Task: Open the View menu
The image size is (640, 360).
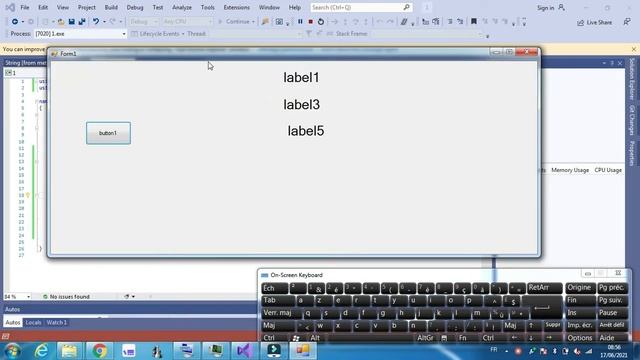Action: point(62,7)
